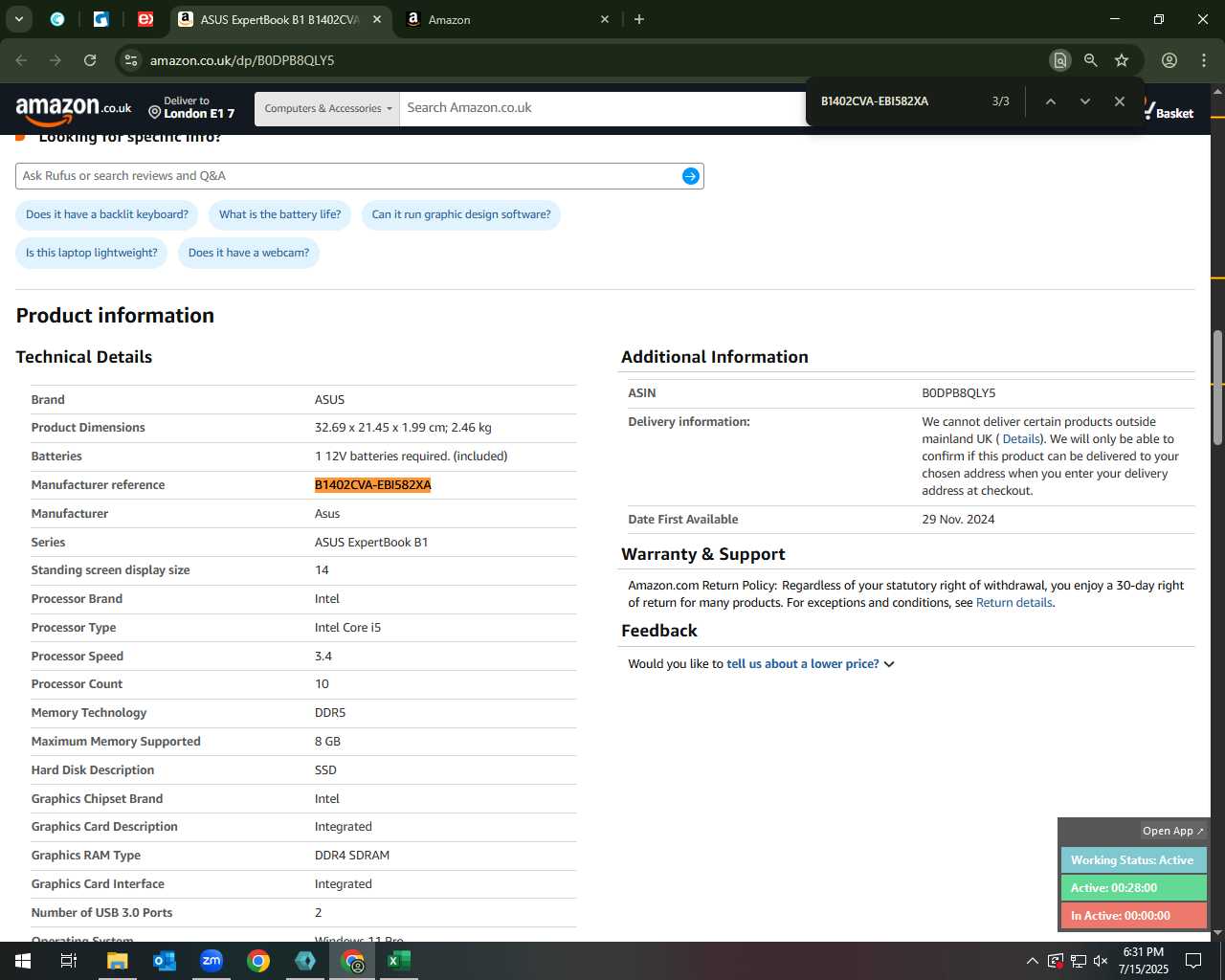Open a new browser tab
The width and height of the screenshot is (1225, 980).
click(639, 19)
